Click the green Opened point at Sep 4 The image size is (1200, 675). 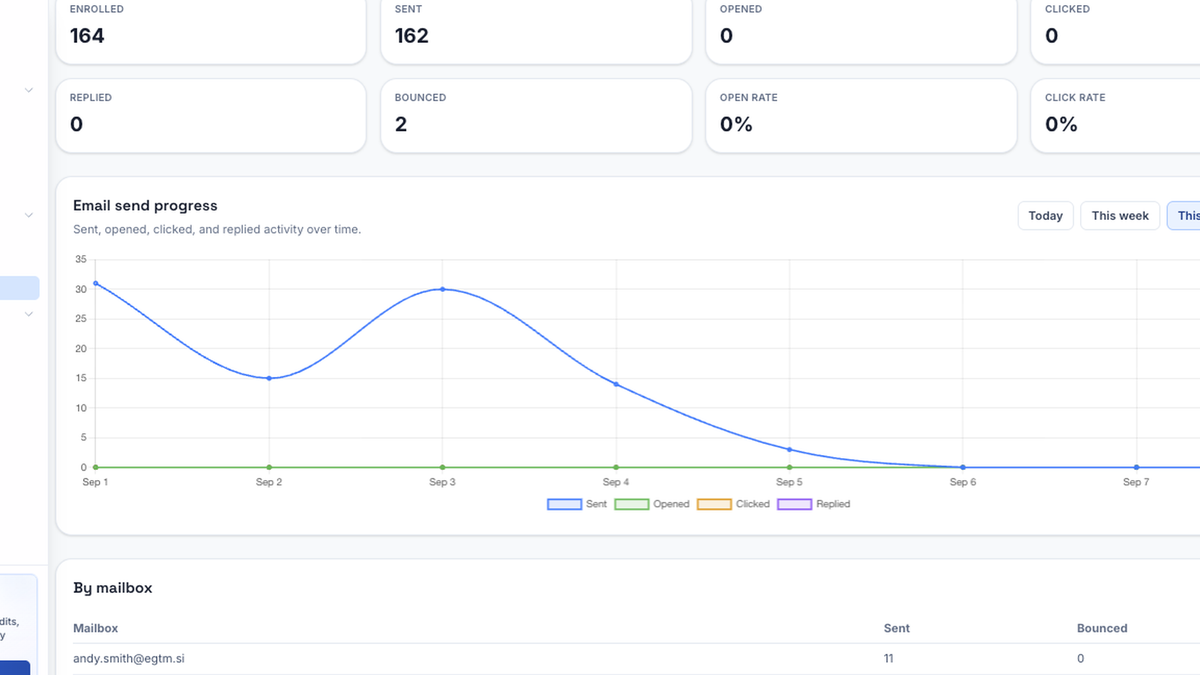[x=616, y=467]
